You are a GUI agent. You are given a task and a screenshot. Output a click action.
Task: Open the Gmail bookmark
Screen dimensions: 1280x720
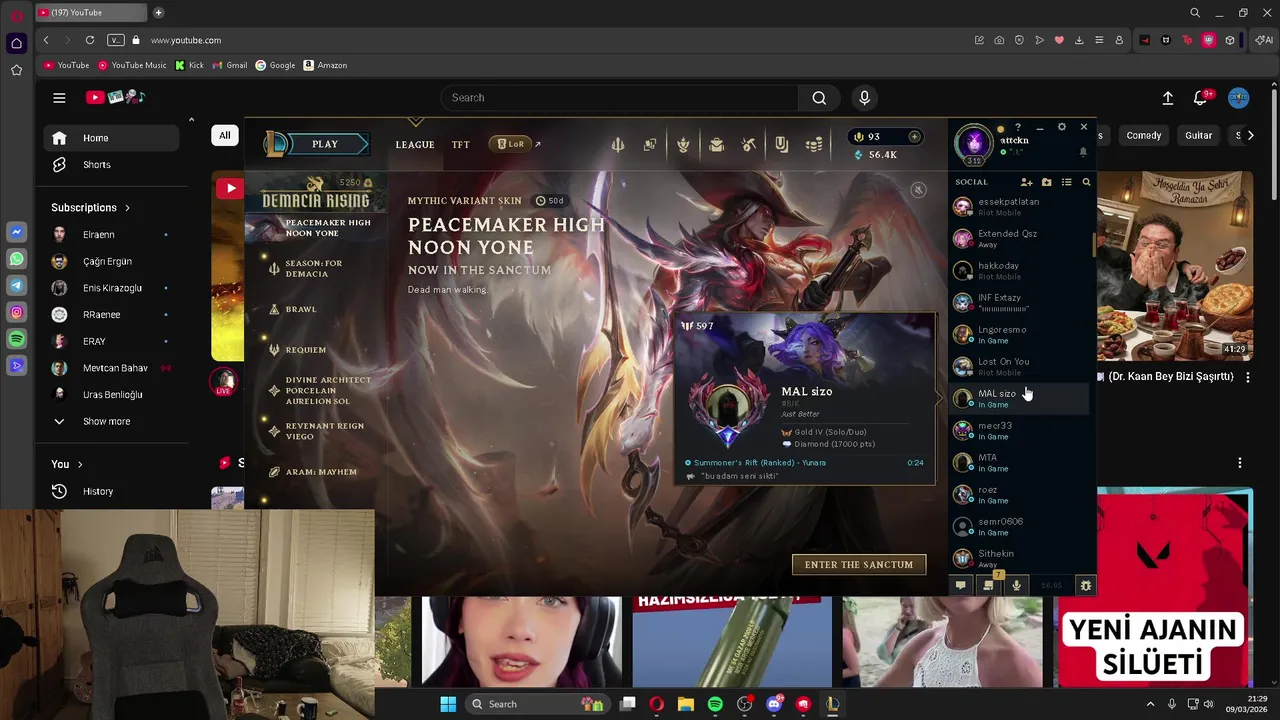[230, 65]
